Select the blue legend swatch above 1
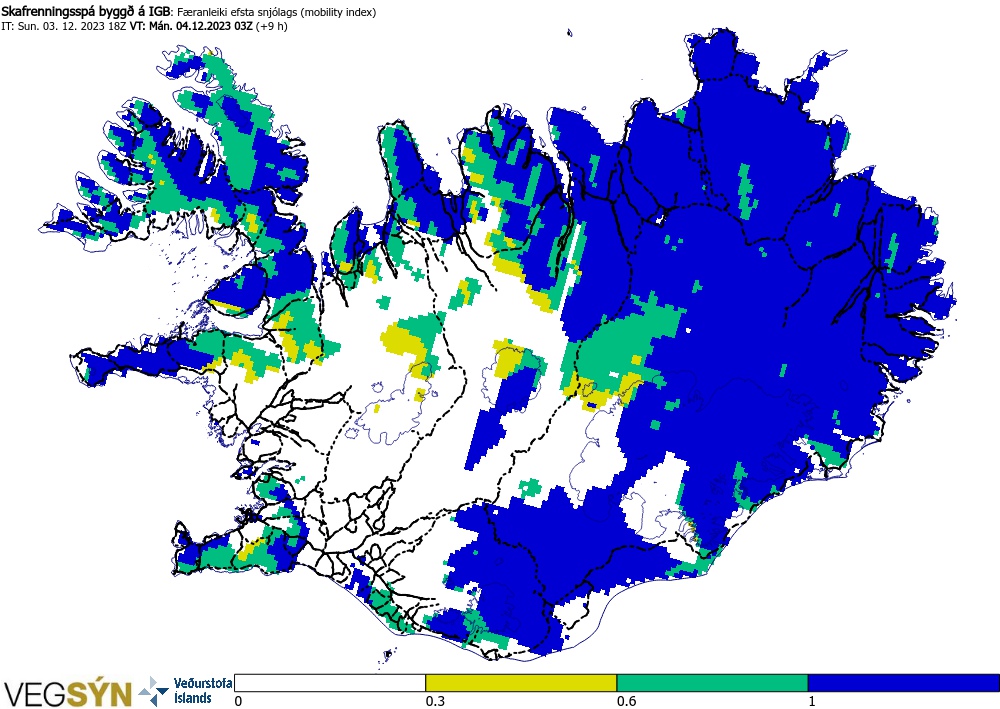 tap(904, 683)
